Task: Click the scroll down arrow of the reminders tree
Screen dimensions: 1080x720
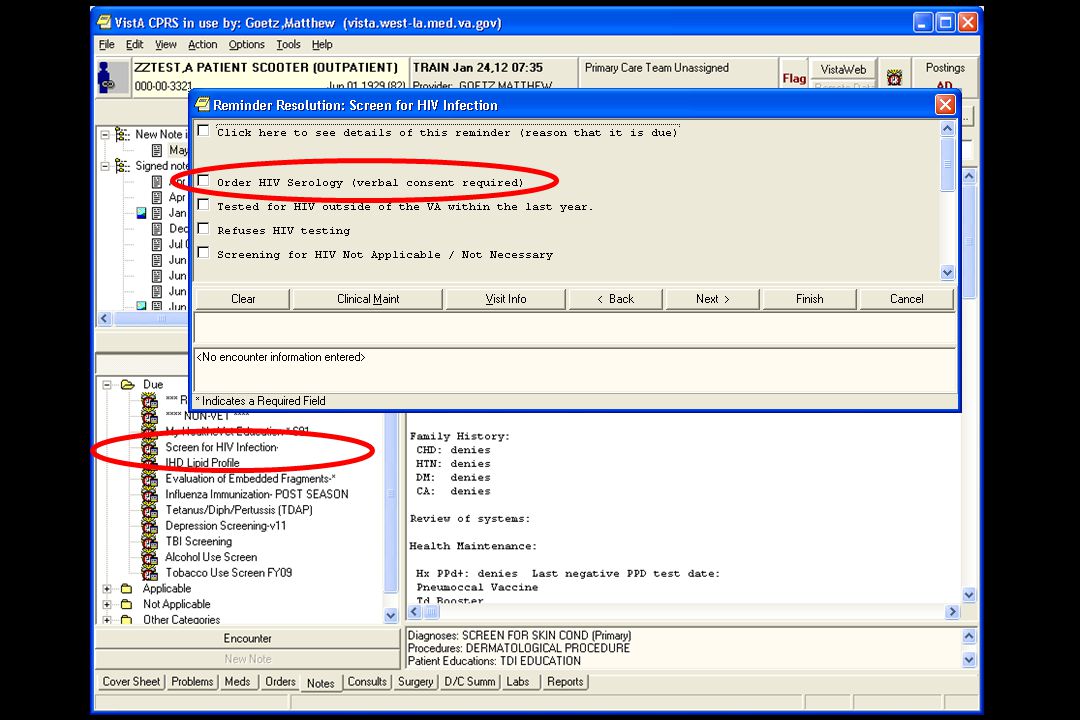Action: coord(391,616)
